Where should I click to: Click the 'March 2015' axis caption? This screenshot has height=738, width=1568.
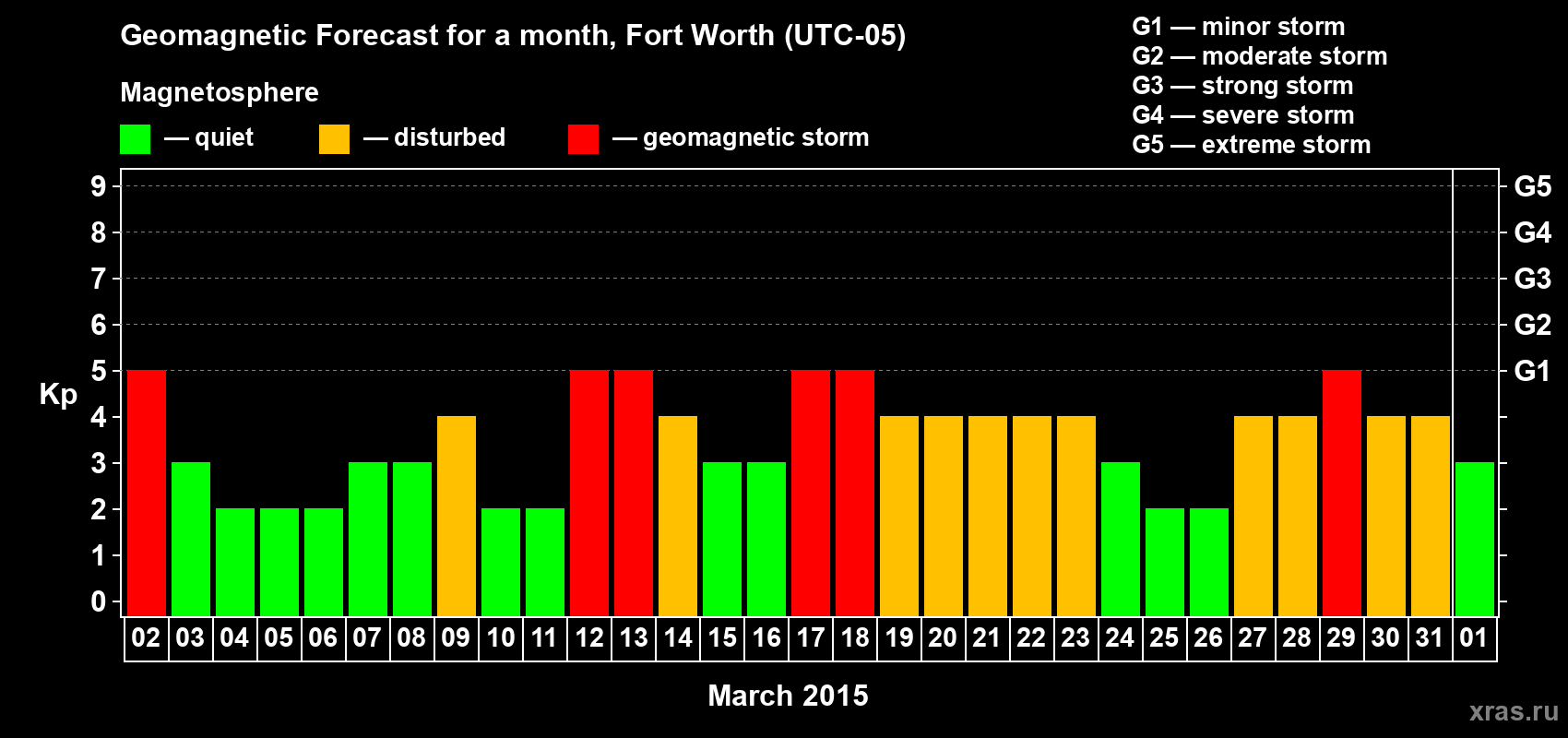[788, 696]
